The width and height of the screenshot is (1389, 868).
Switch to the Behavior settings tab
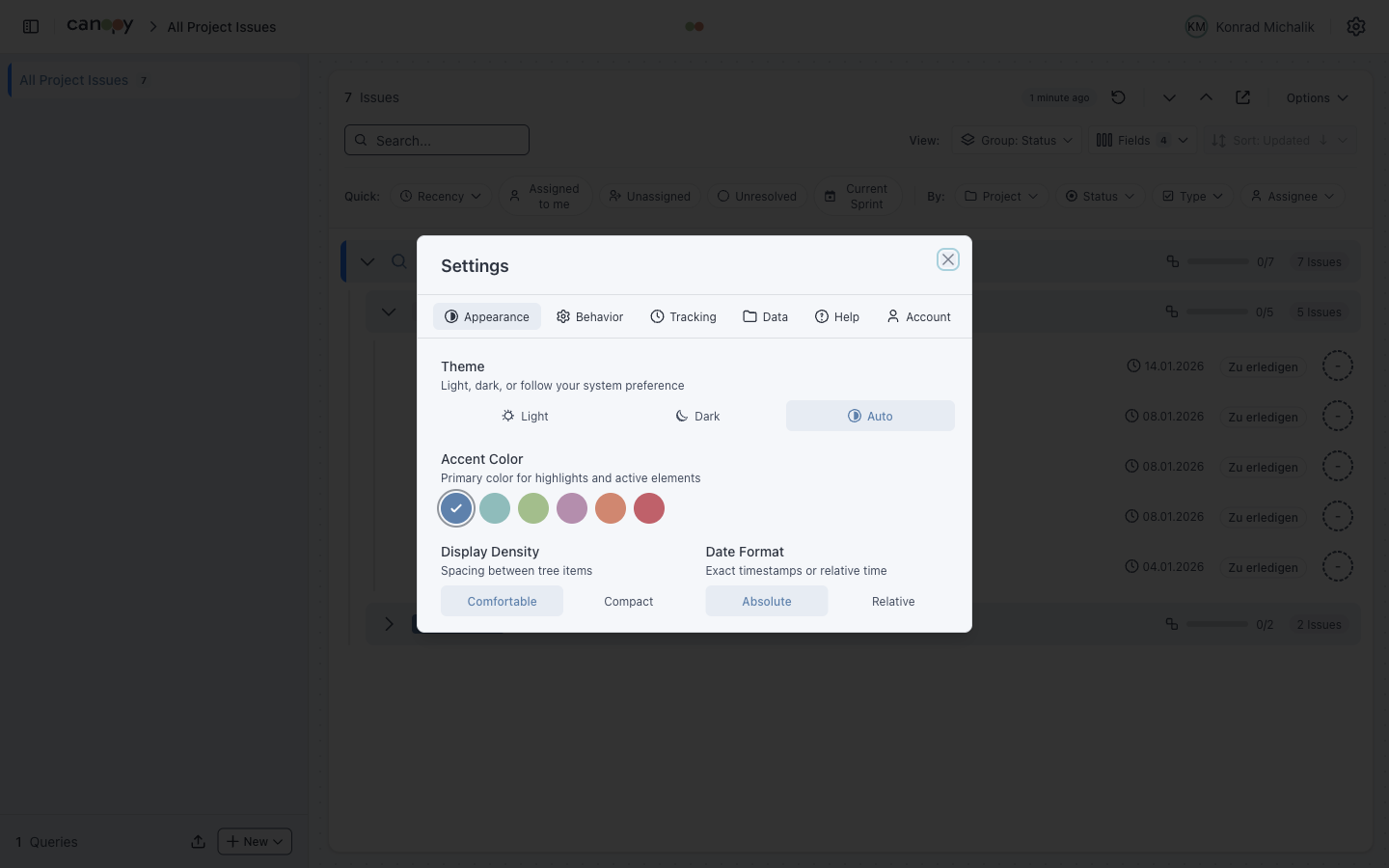[589, 316]
